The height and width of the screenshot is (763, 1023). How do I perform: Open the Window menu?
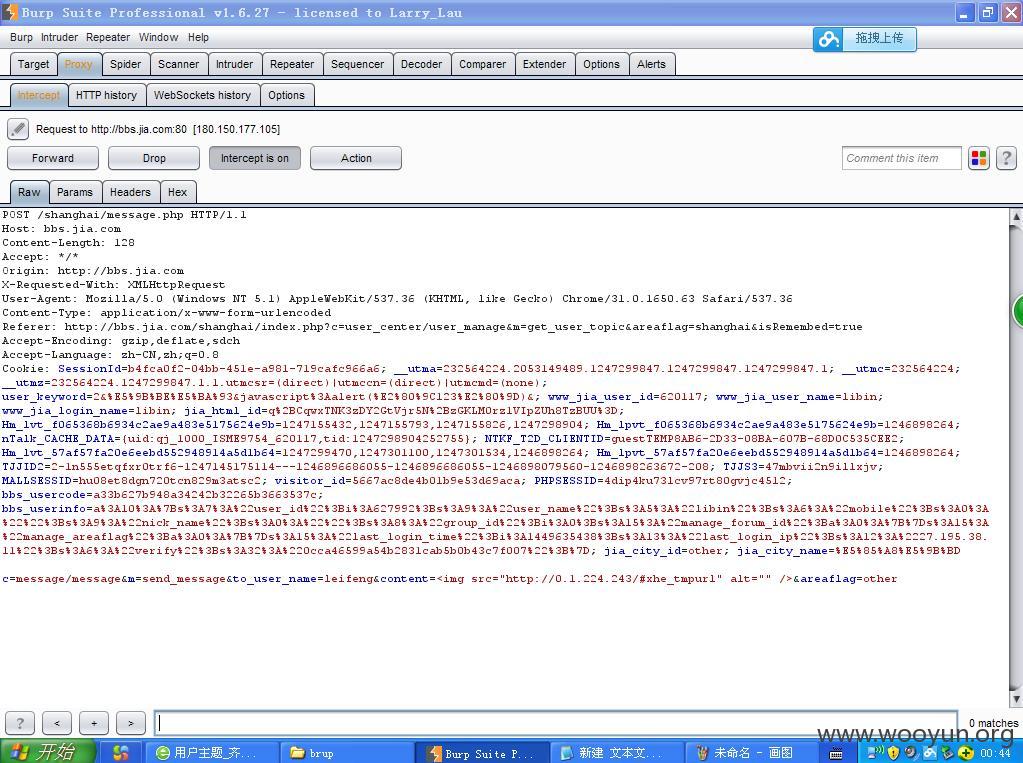[158, 37]
